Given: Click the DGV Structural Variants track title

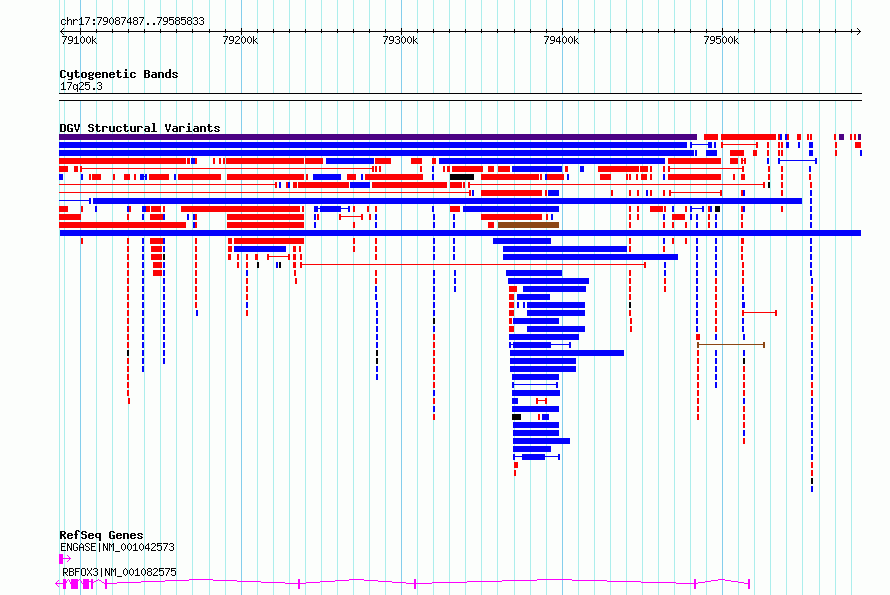Looking at the screenshot, I should point(140,128).
